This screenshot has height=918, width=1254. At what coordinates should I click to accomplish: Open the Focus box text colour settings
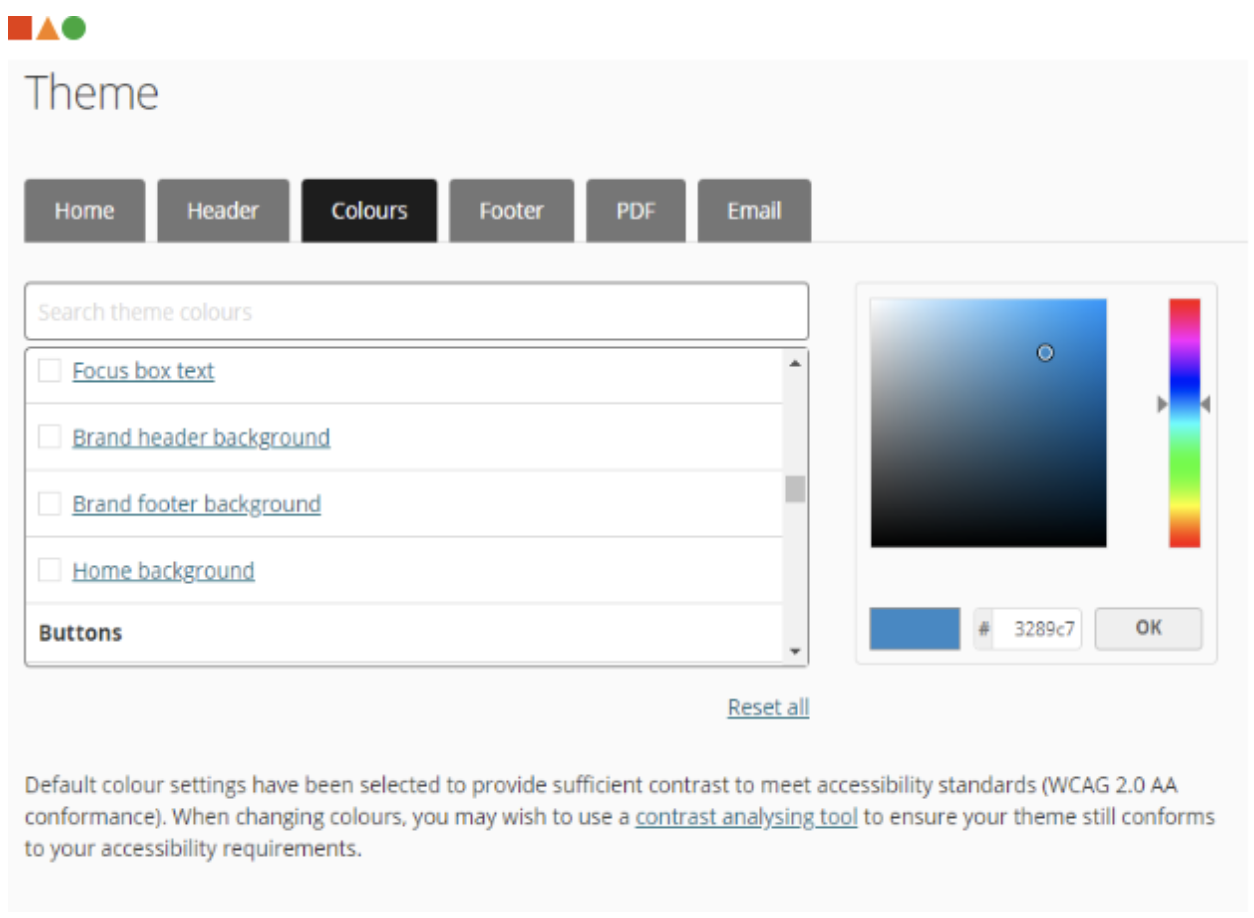click(143, 370)
